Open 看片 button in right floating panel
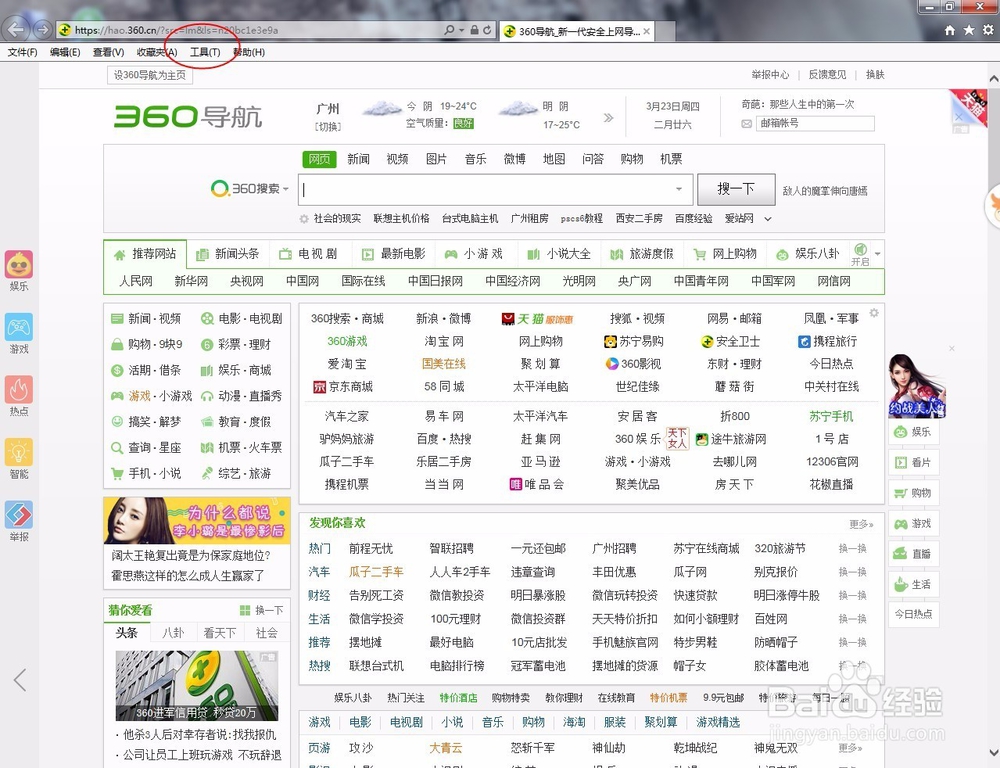 [x=913, y=462]
